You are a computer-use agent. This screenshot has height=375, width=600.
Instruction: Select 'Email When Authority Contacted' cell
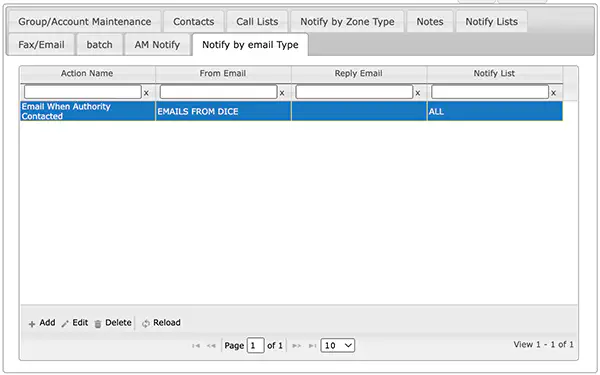(x=88, y=111)
